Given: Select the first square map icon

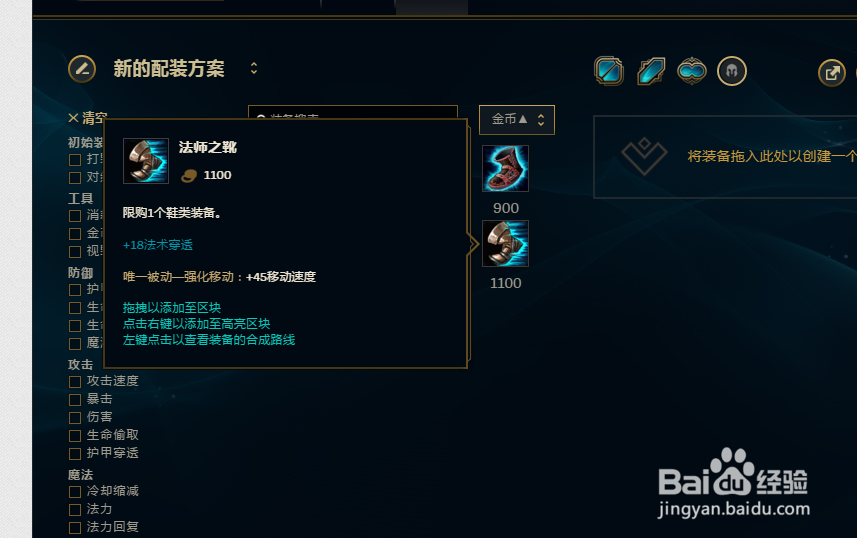Looking at the screenshot, I should [609, 71].
